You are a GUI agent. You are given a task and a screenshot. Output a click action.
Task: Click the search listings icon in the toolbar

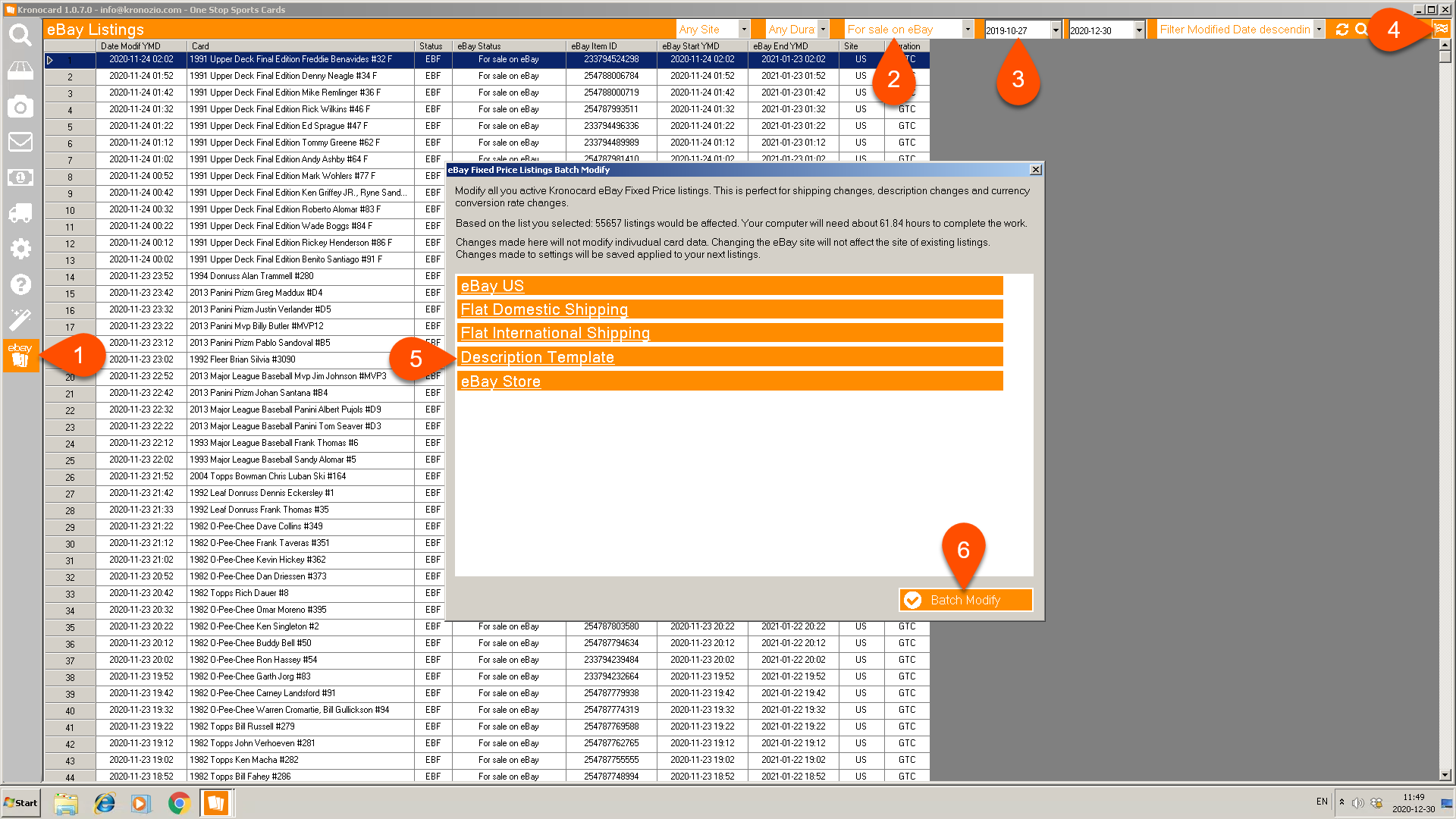point(1362,30)
